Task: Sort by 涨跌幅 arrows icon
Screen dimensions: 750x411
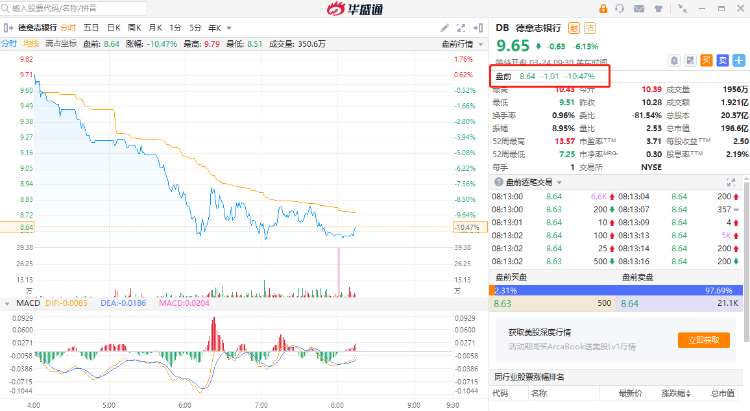Action: tap(688, 393)
